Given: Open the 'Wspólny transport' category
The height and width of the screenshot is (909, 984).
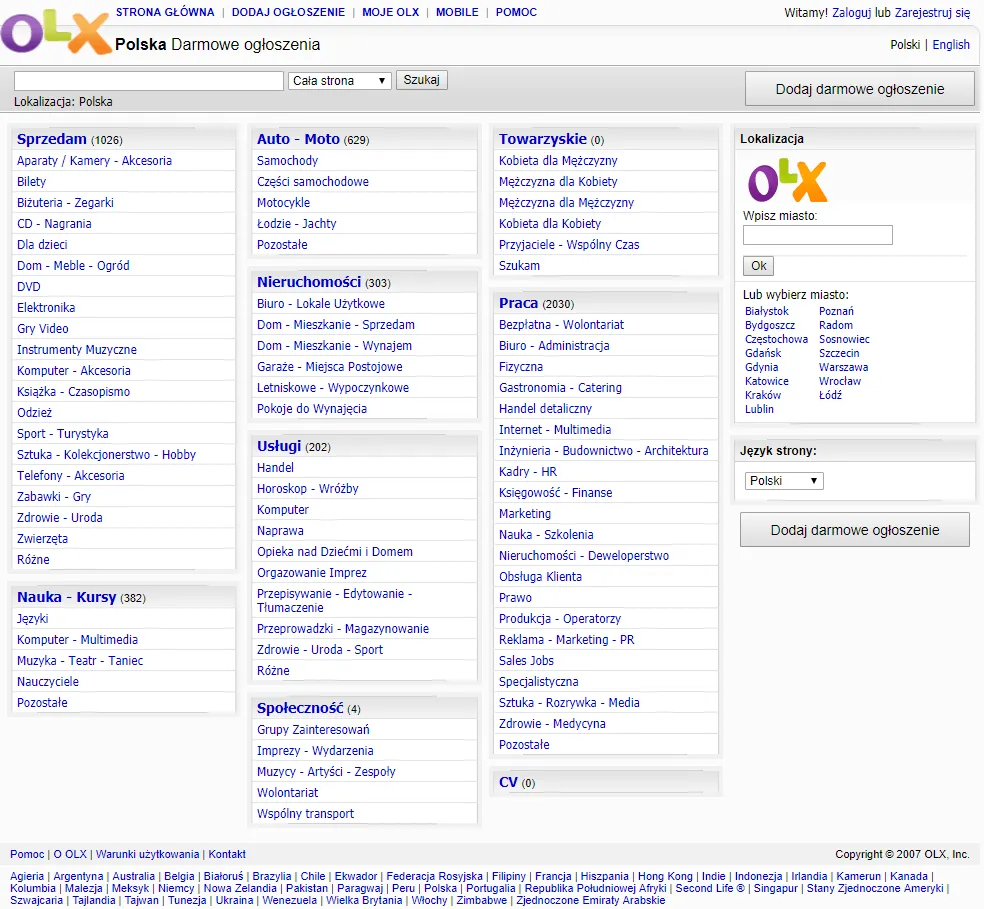Looking at the screenshot, I should (x=305, y=814).
